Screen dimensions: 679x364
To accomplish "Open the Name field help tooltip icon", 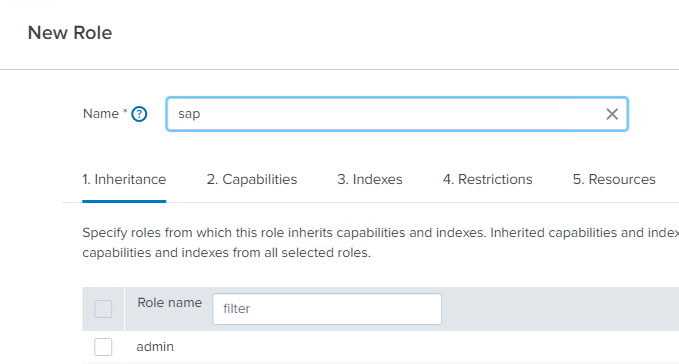I will click(x=139, y=114).
